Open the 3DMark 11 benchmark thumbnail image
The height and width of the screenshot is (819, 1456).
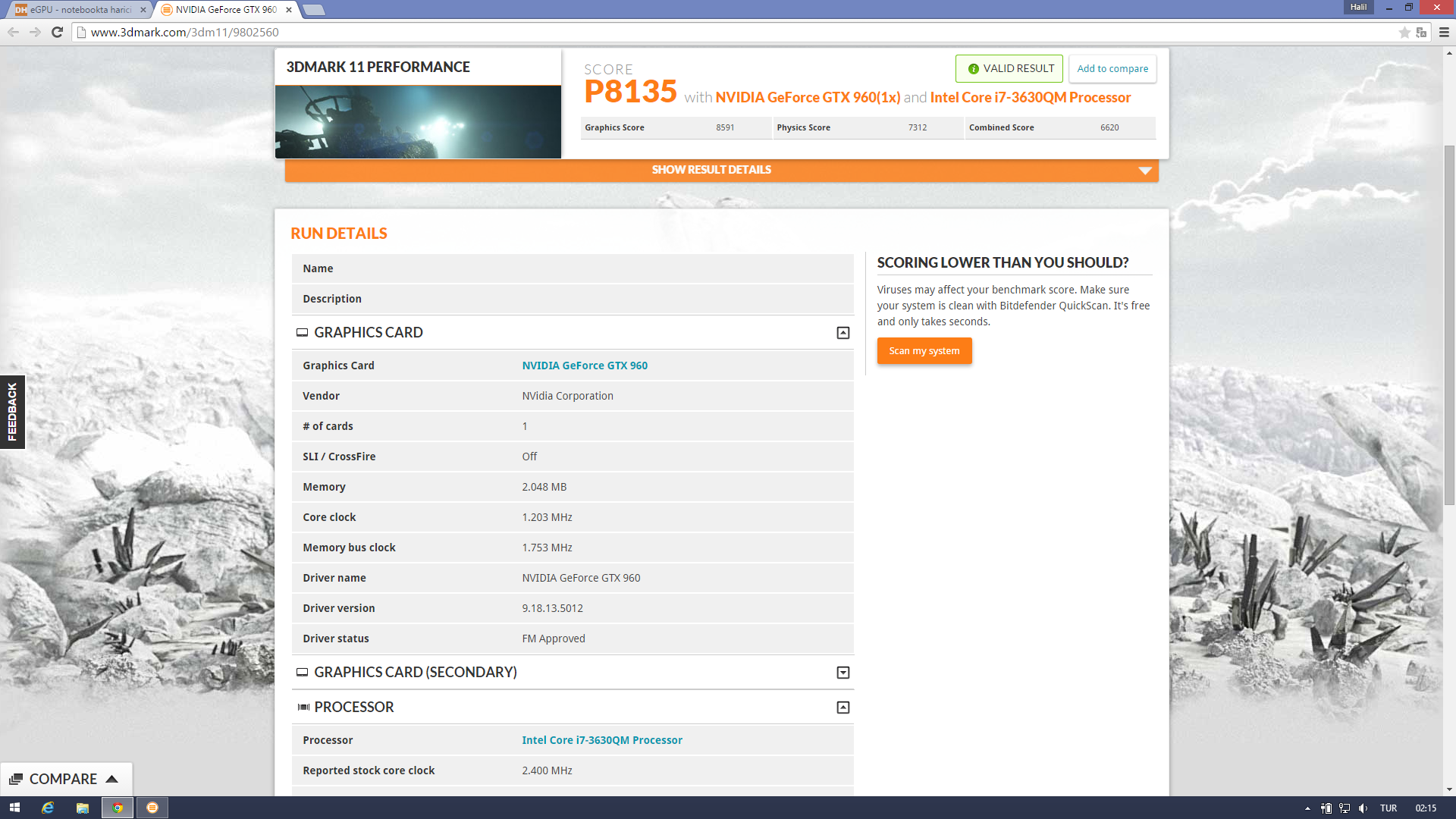pos(418,121)
